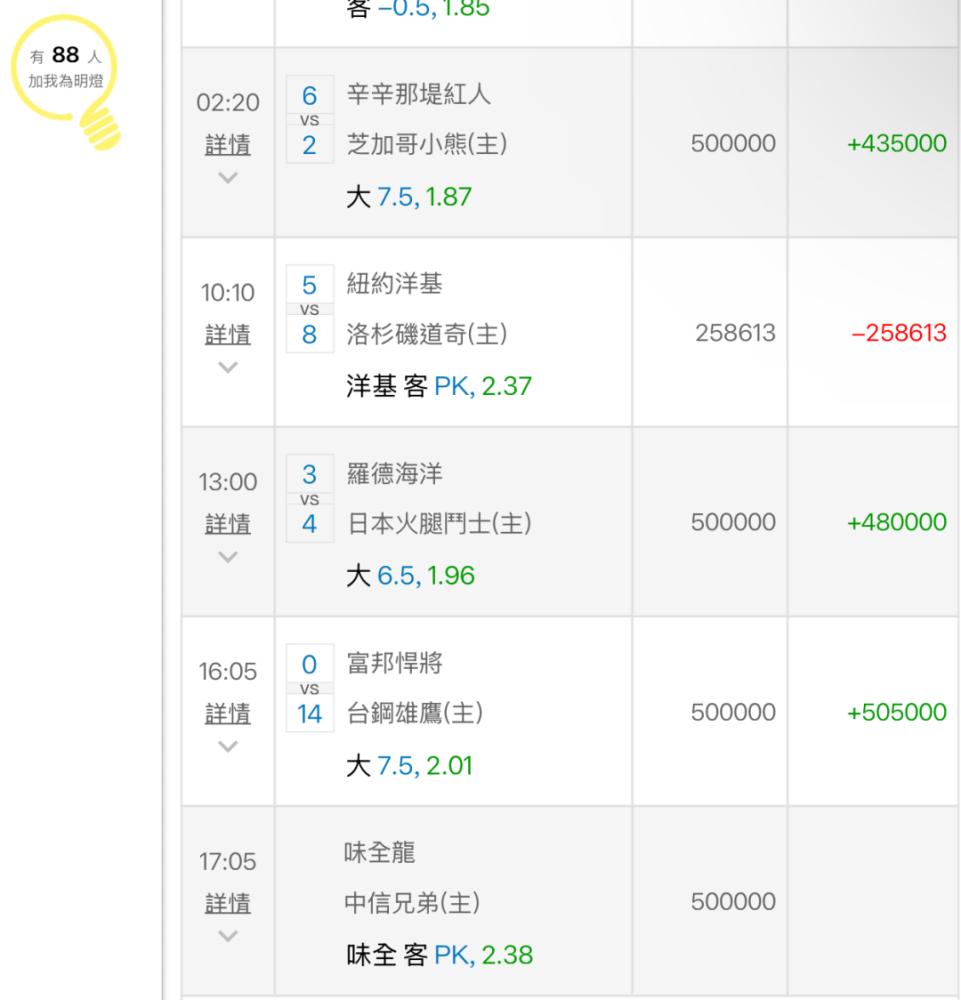
Task: Click the 6 vs 2 score box
Action: [x=309, y=122]
